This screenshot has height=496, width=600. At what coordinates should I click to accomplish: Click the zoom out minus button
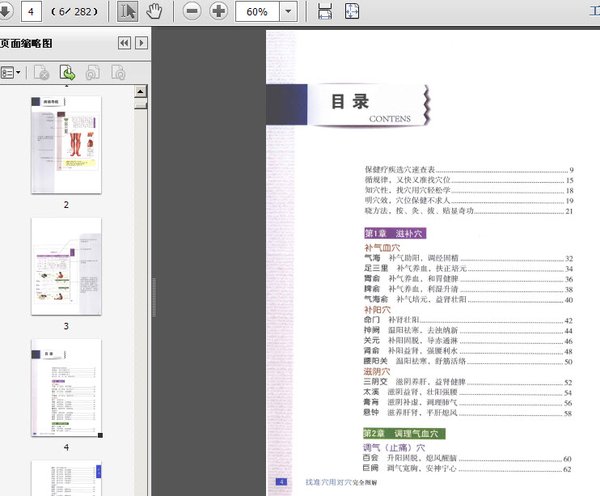[192, 12]
